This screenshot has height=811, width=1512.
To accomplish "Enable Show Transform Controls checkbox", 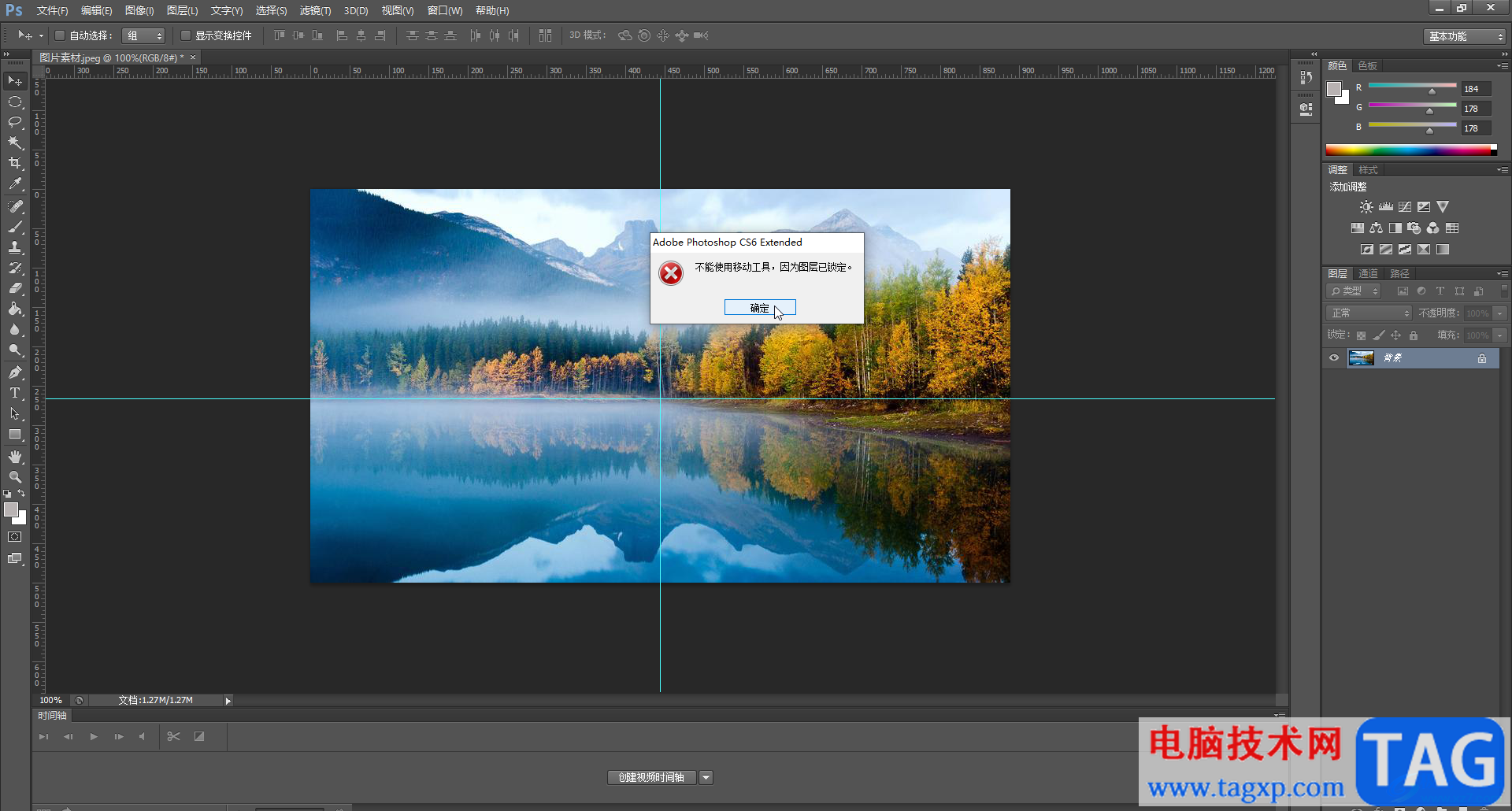I will [x=186, y=35].
